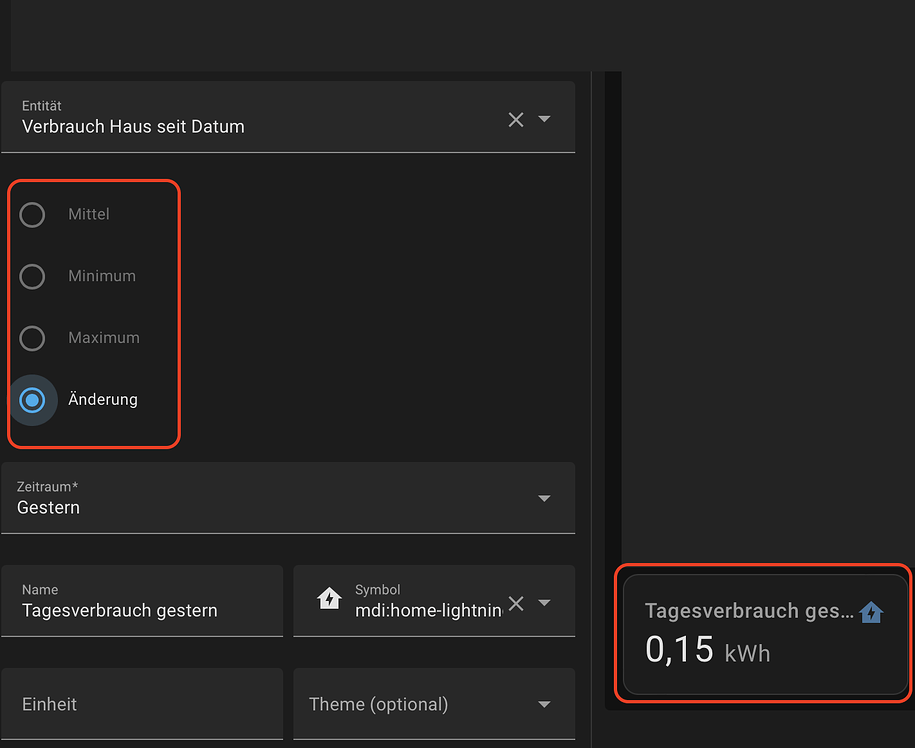
Task: Select the Minimum radio button
Action: (x=31, y=276)
